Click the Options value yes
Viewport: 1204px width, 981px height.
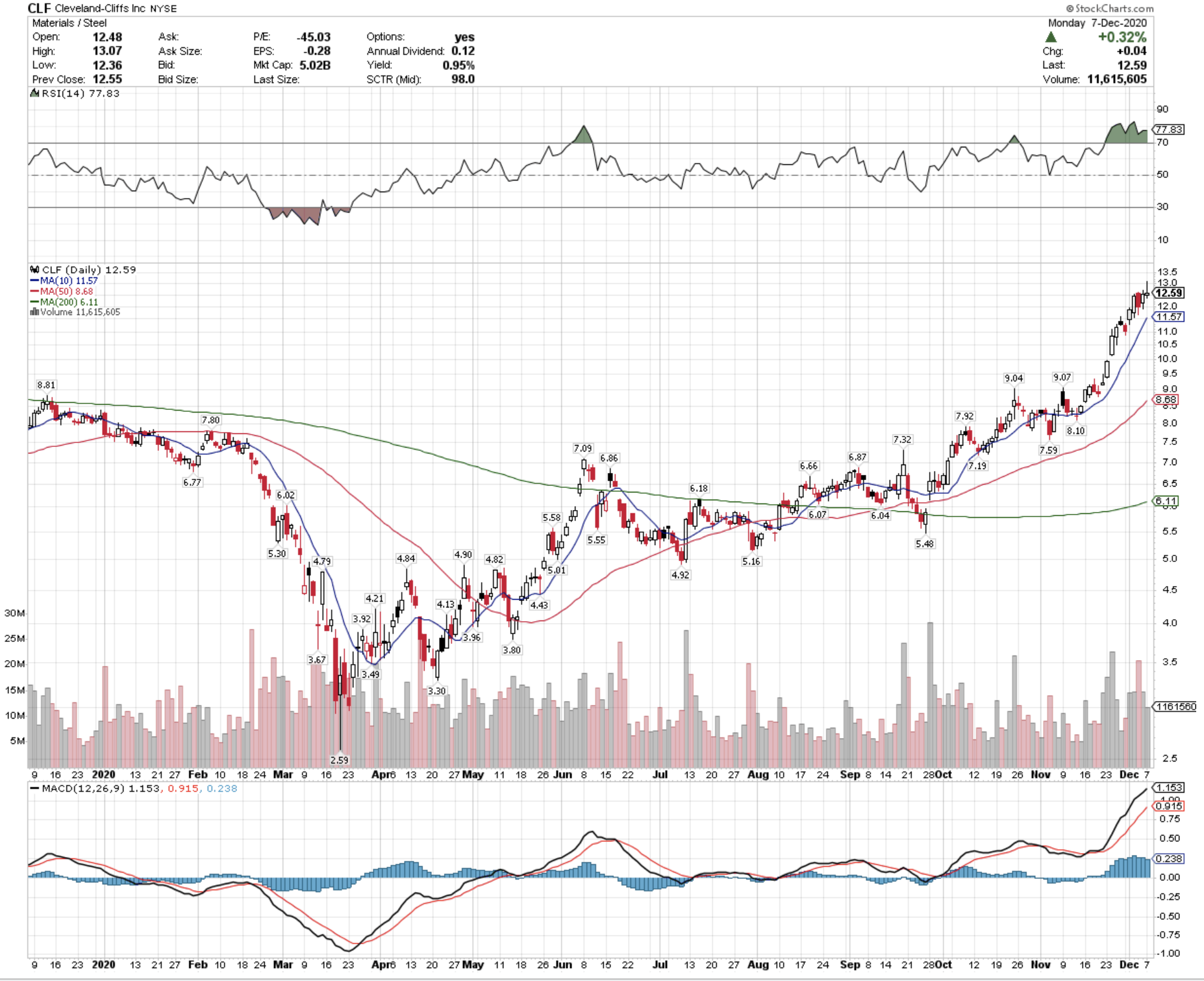pos(464,37)
